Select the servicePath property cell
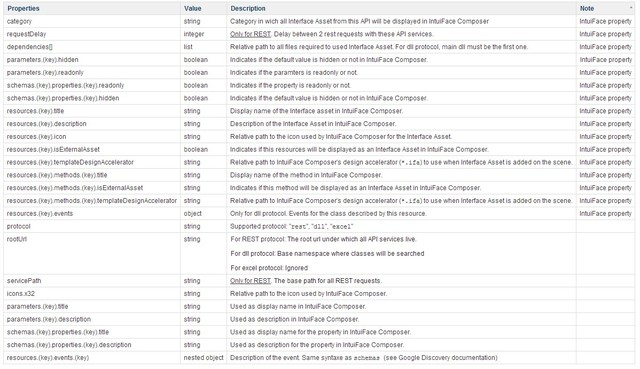The height and width of the screenshot is (369, 640). pos(92,281)
